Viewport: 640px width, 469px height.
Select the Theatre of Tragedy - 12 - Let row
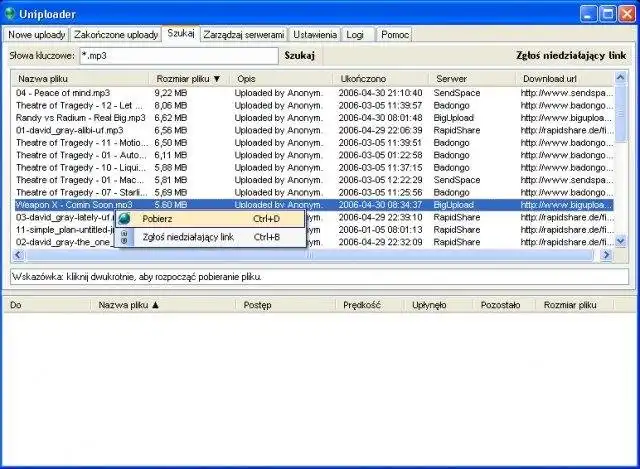click(x=314, y=105)
